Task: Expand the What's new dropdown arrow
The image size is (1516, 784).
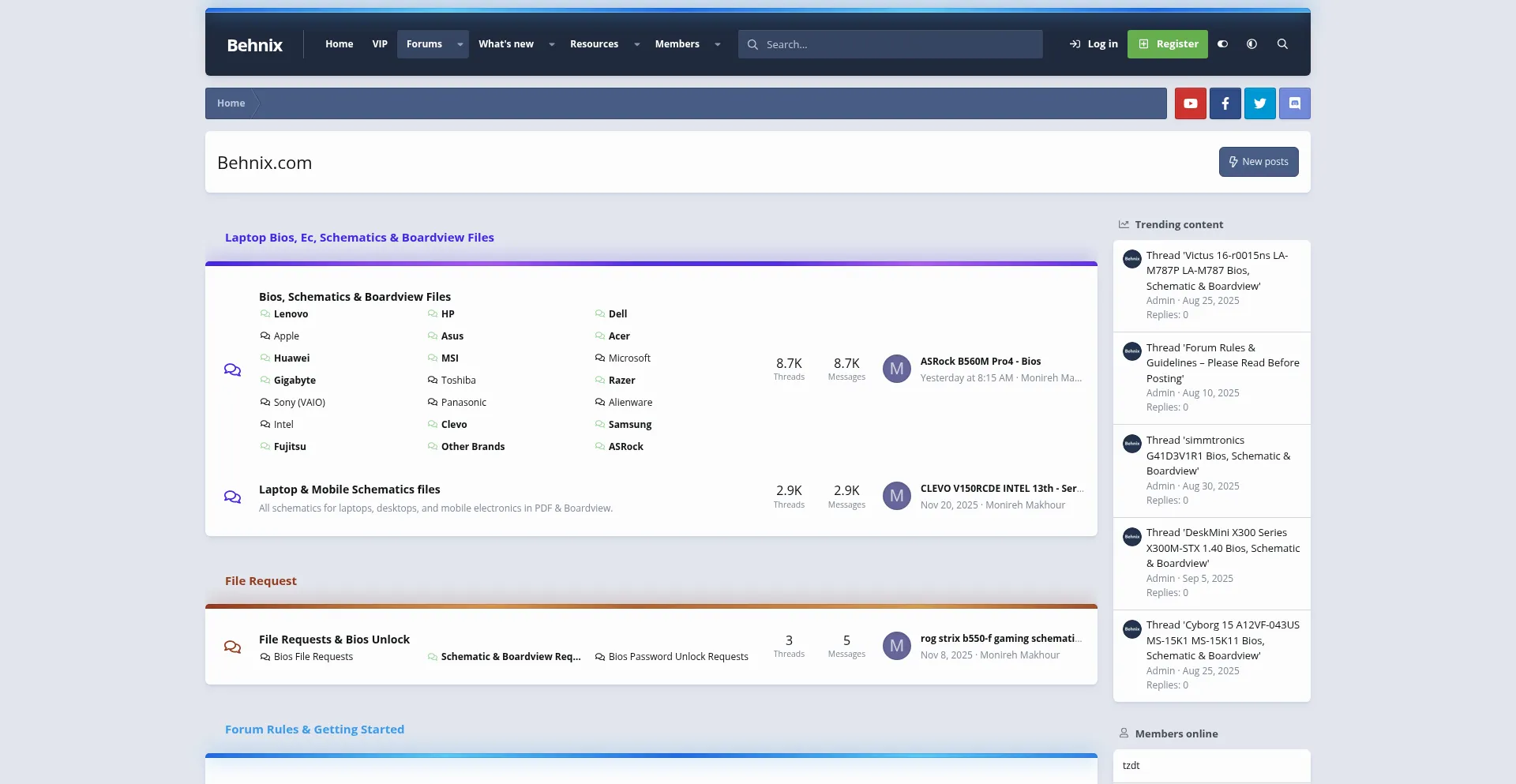Action: coord(551,44)
